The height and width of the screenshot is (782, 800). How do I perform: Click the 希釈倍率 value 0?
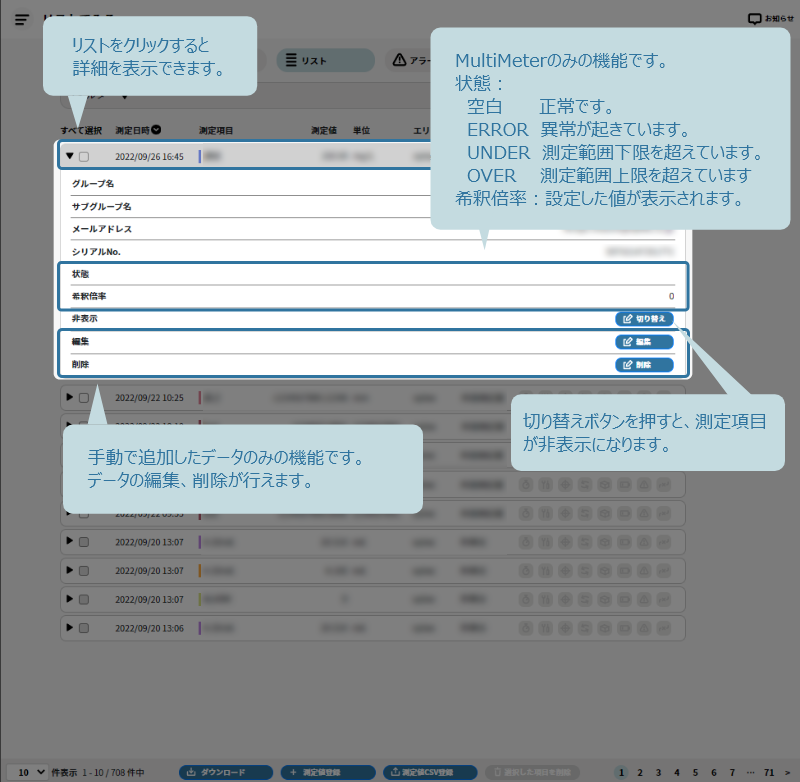click(671, 296)
